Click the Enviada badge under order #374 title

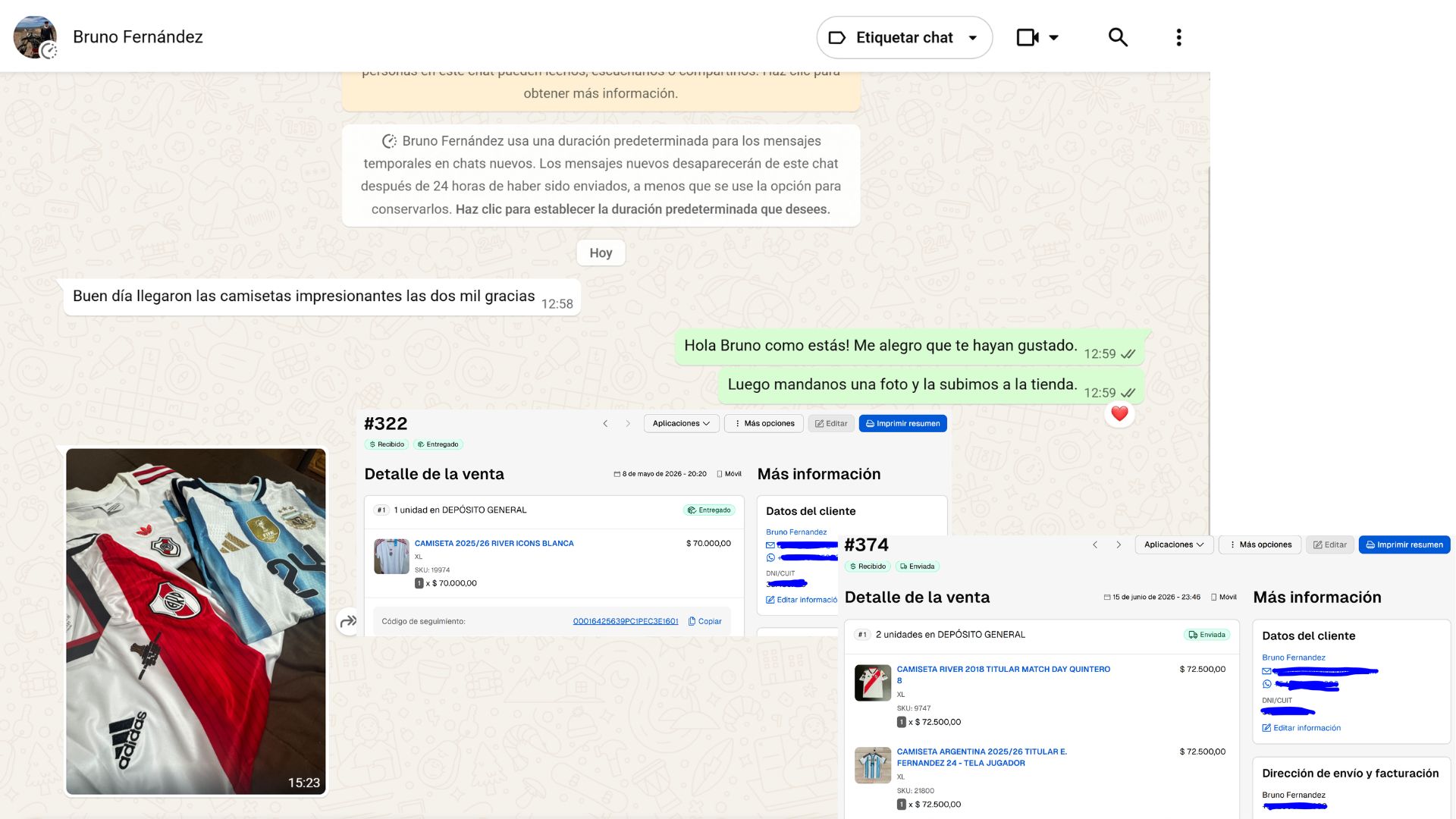pyautogui.click(x=918, y=566)
